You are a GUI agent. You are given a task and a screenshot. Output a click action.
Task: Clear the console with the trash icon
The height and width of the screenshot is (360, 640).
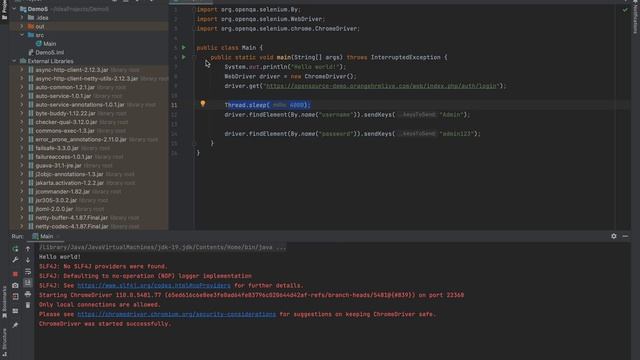click(x=28, y=305)
